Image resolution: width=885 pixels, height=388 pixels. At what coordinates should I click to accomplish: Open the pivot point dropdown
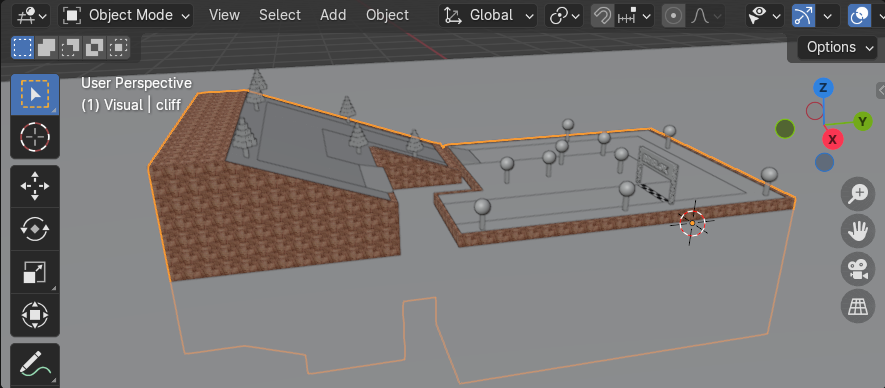tap(564, 15)
